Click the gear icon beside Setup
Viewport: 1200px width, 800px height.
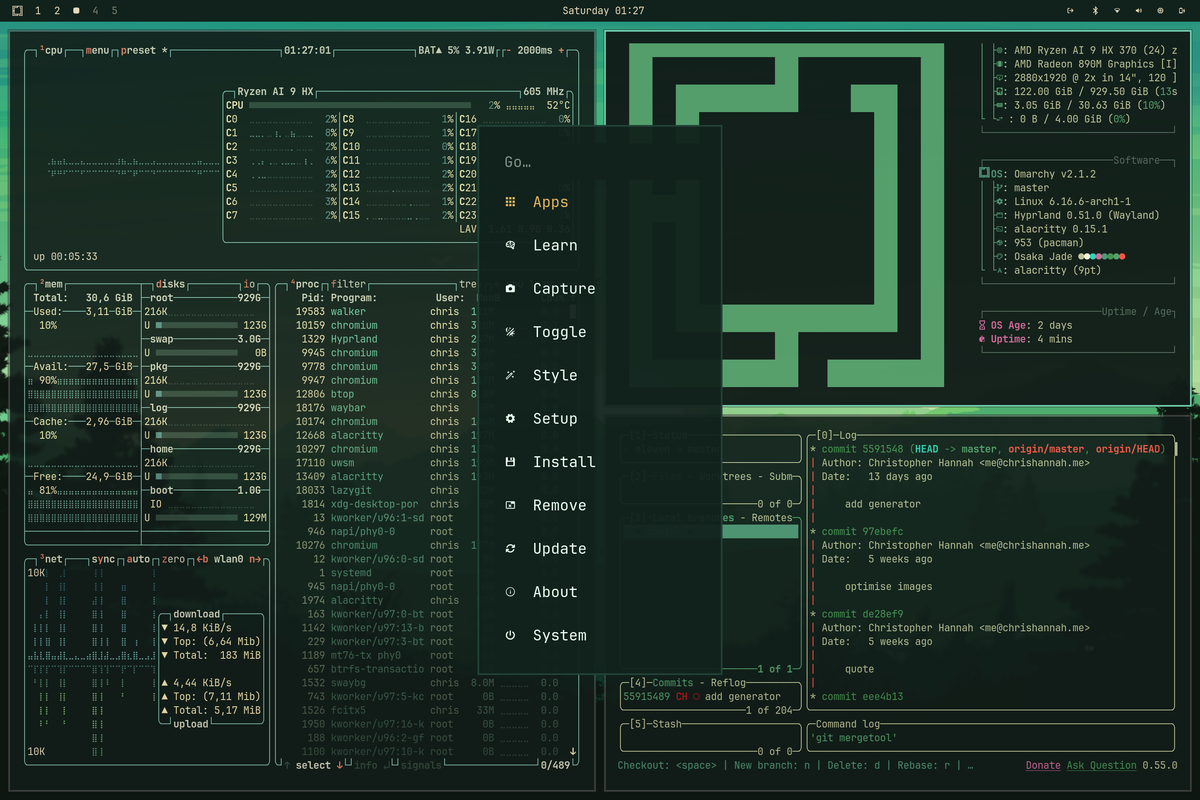click(510, 419)
